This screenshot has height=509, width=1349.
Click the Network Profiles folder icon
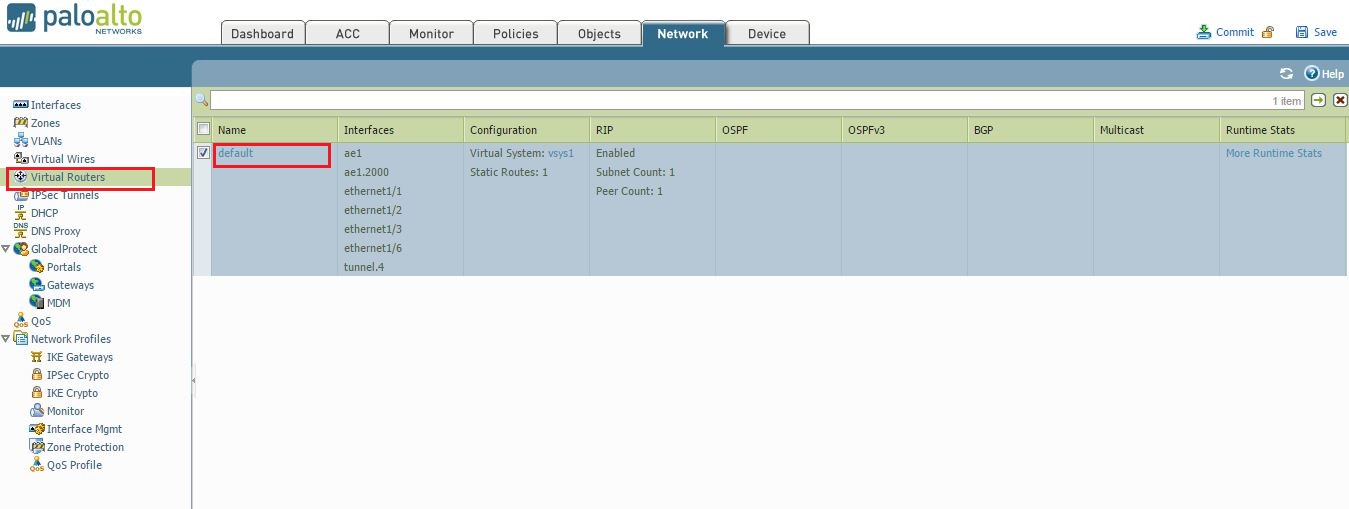tap(21, 339)
